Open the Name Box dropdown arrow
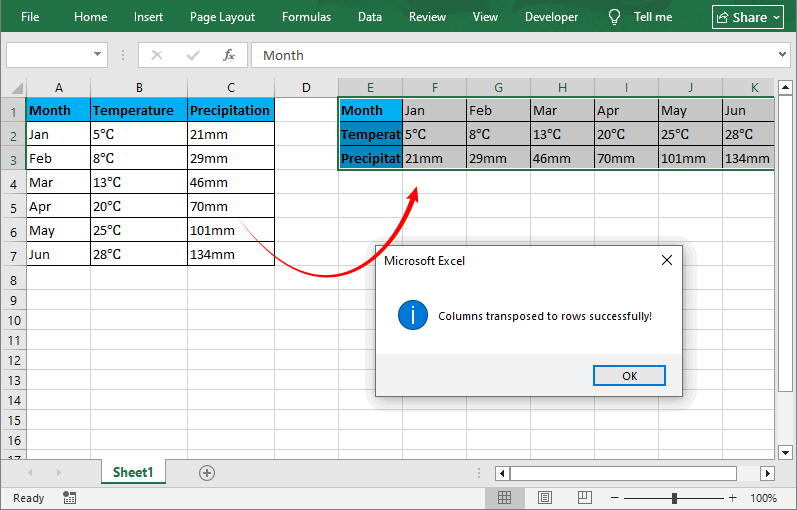The width and height of the screenshot is (797, 510). [97, 55]
